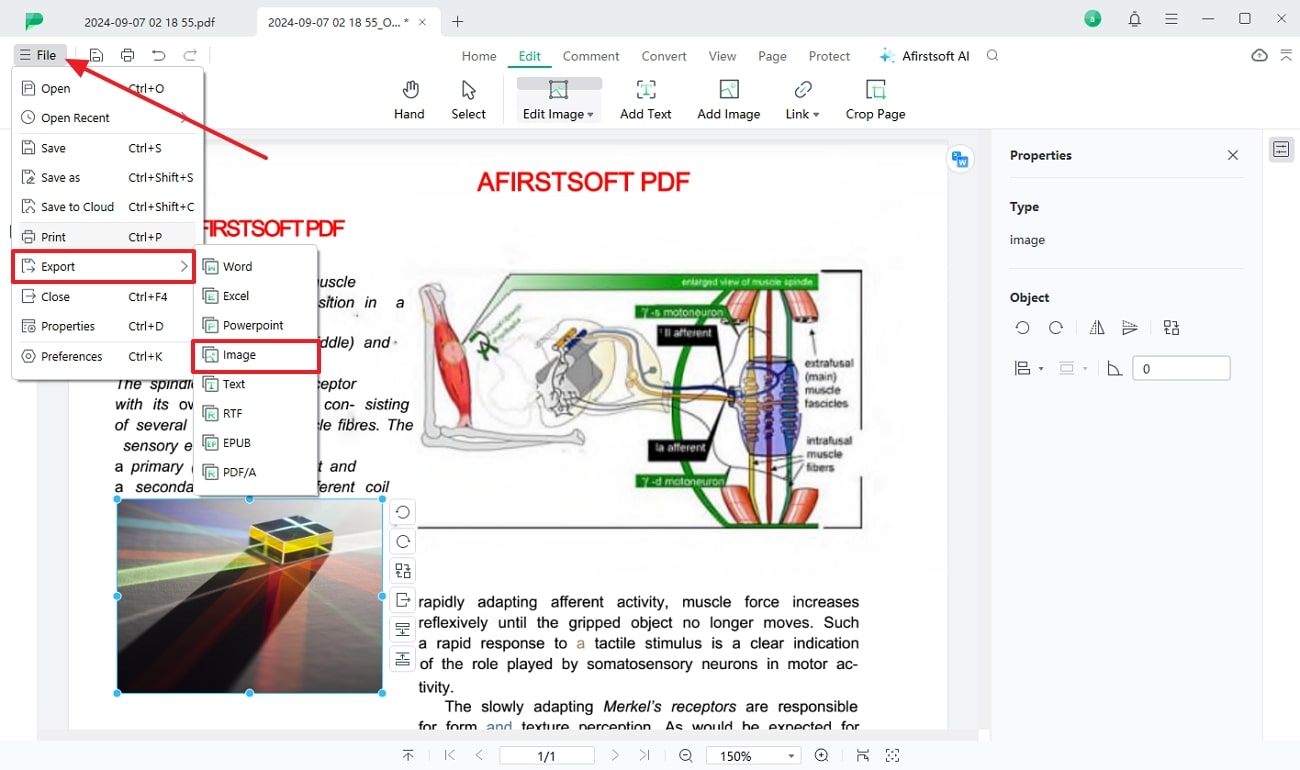Toggle the properties sidebar icon

click(1281, 150)
